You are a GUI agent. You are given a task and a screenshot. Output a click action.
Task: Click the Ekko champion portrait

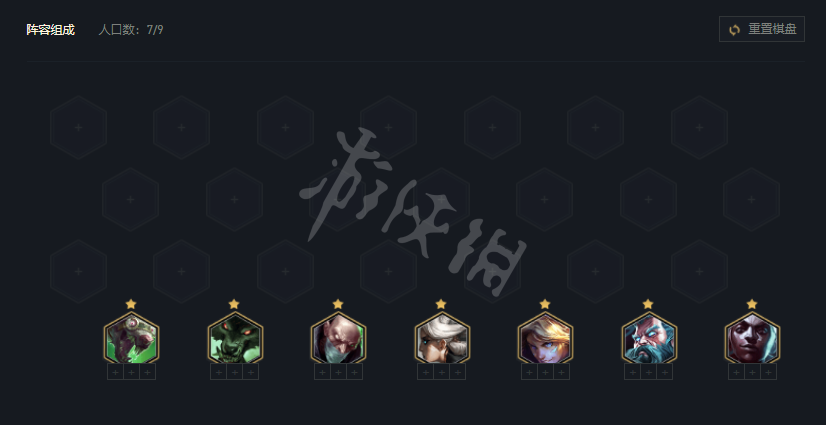tap(752, 338)
